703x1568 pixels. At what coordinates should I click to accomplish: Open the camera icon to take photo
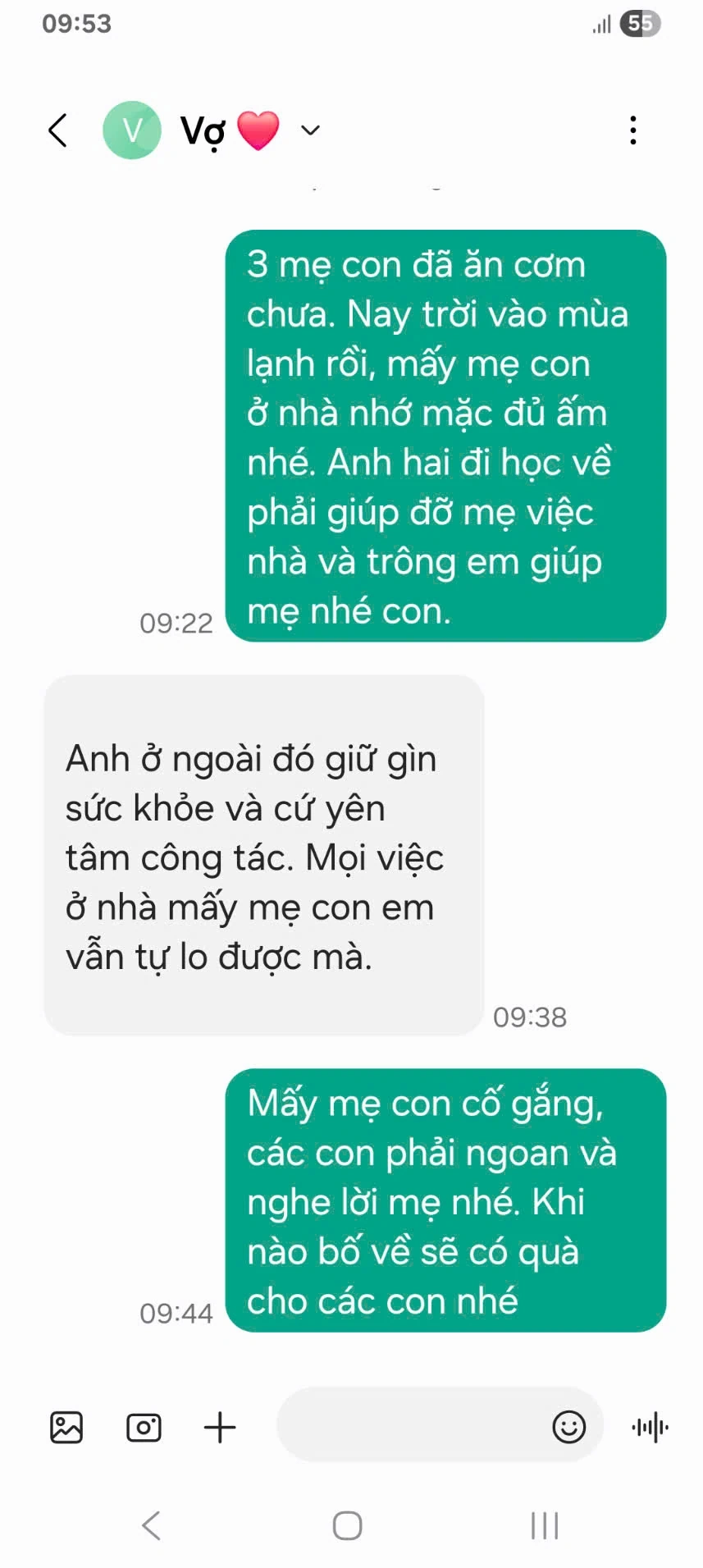[x=144, y=1428]
